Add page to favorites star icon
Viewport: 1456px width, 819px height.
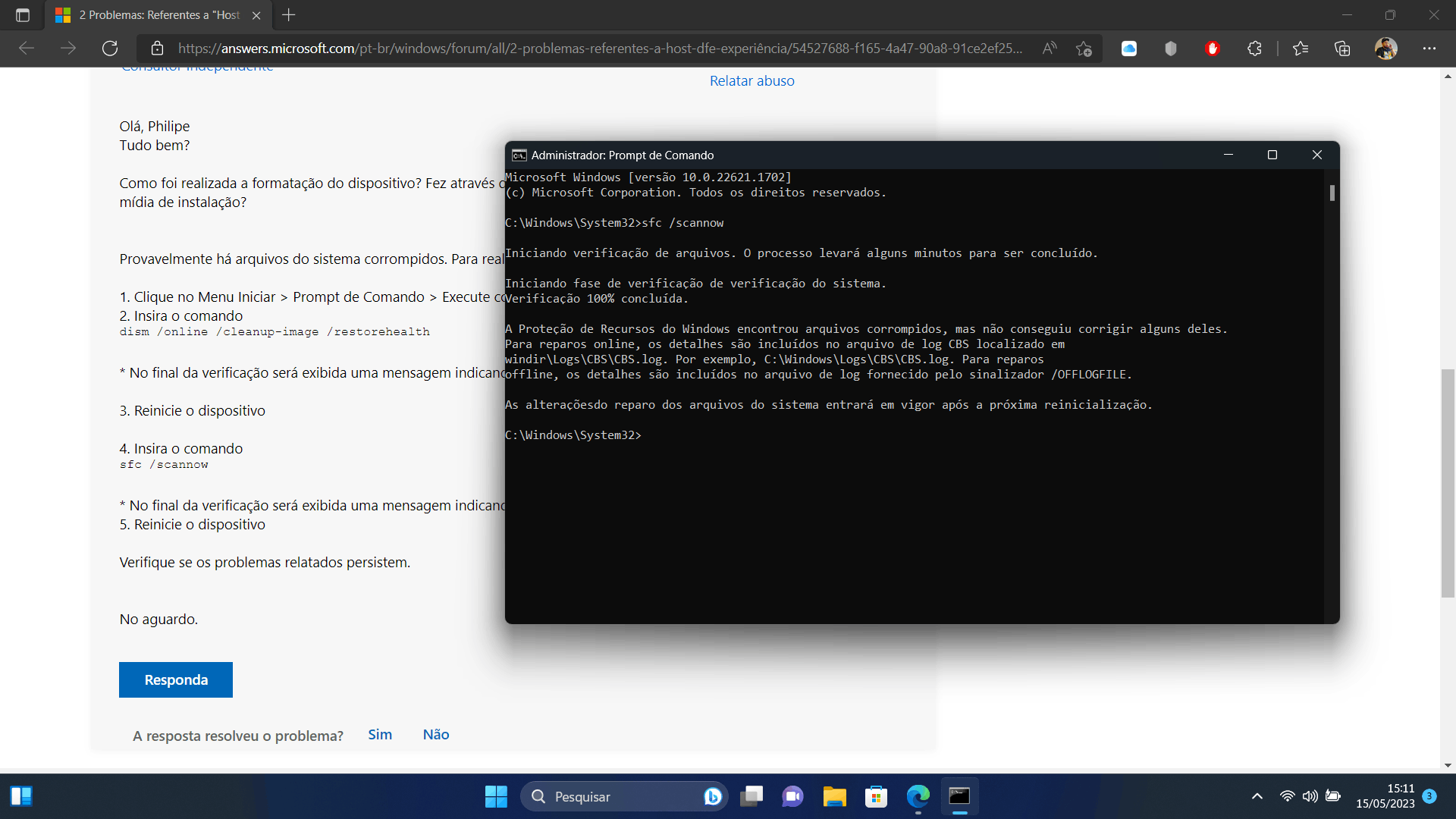(x=1084, y=49)
